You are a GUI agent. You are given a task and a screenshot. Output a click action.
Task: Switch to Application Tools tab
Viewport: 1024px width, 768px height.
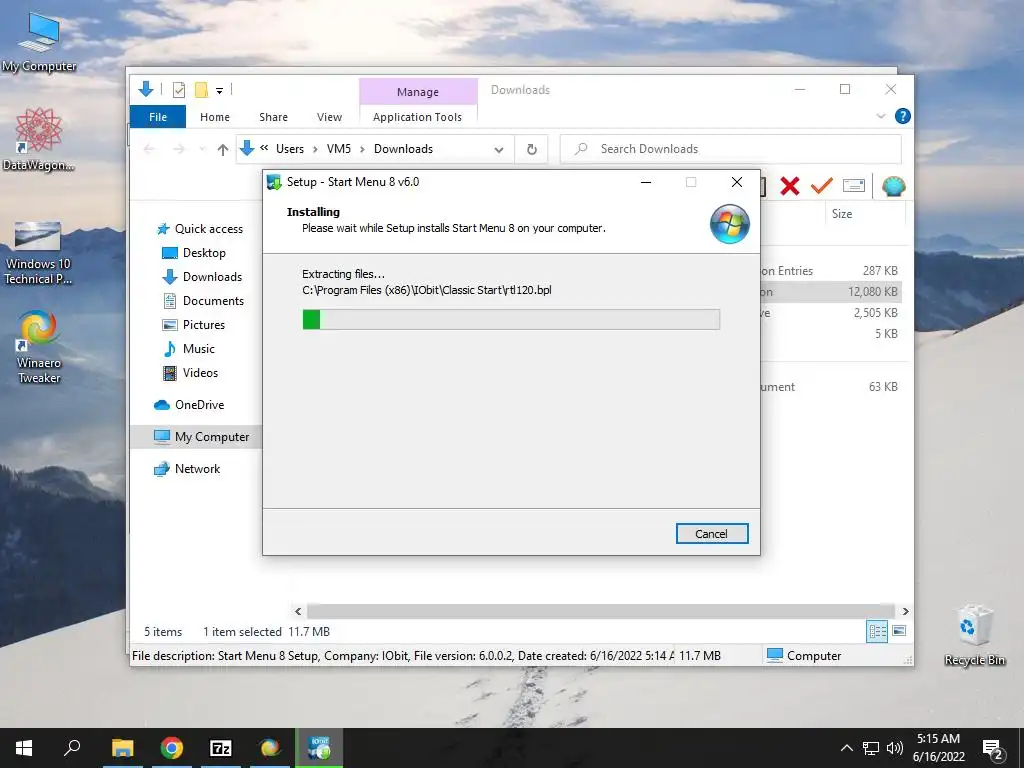(x=417, y=117)
